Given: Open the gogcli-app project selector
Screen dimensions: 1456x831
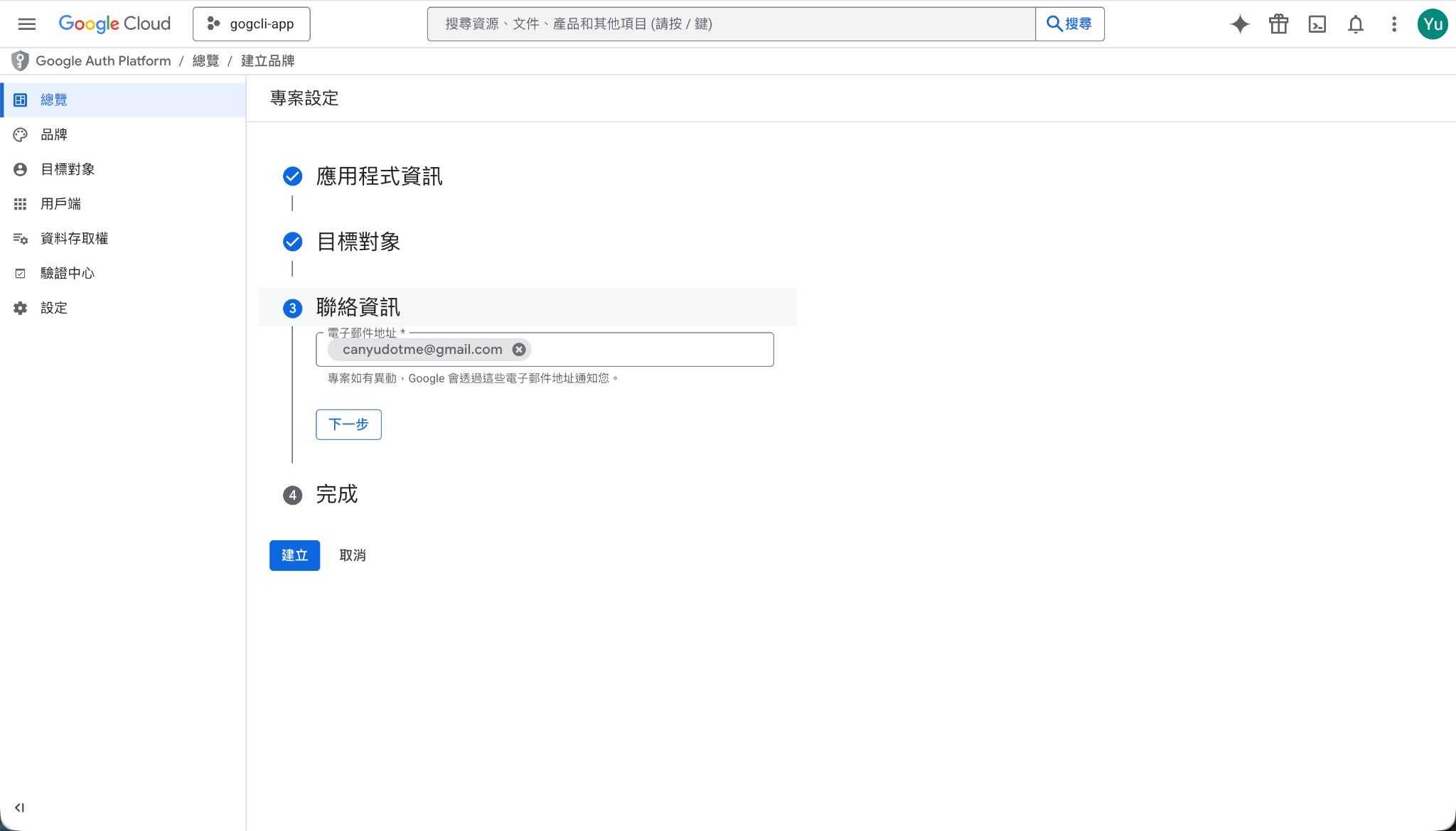Looking at the screenshot, I should pyautogui.click(x=251, y=24).
